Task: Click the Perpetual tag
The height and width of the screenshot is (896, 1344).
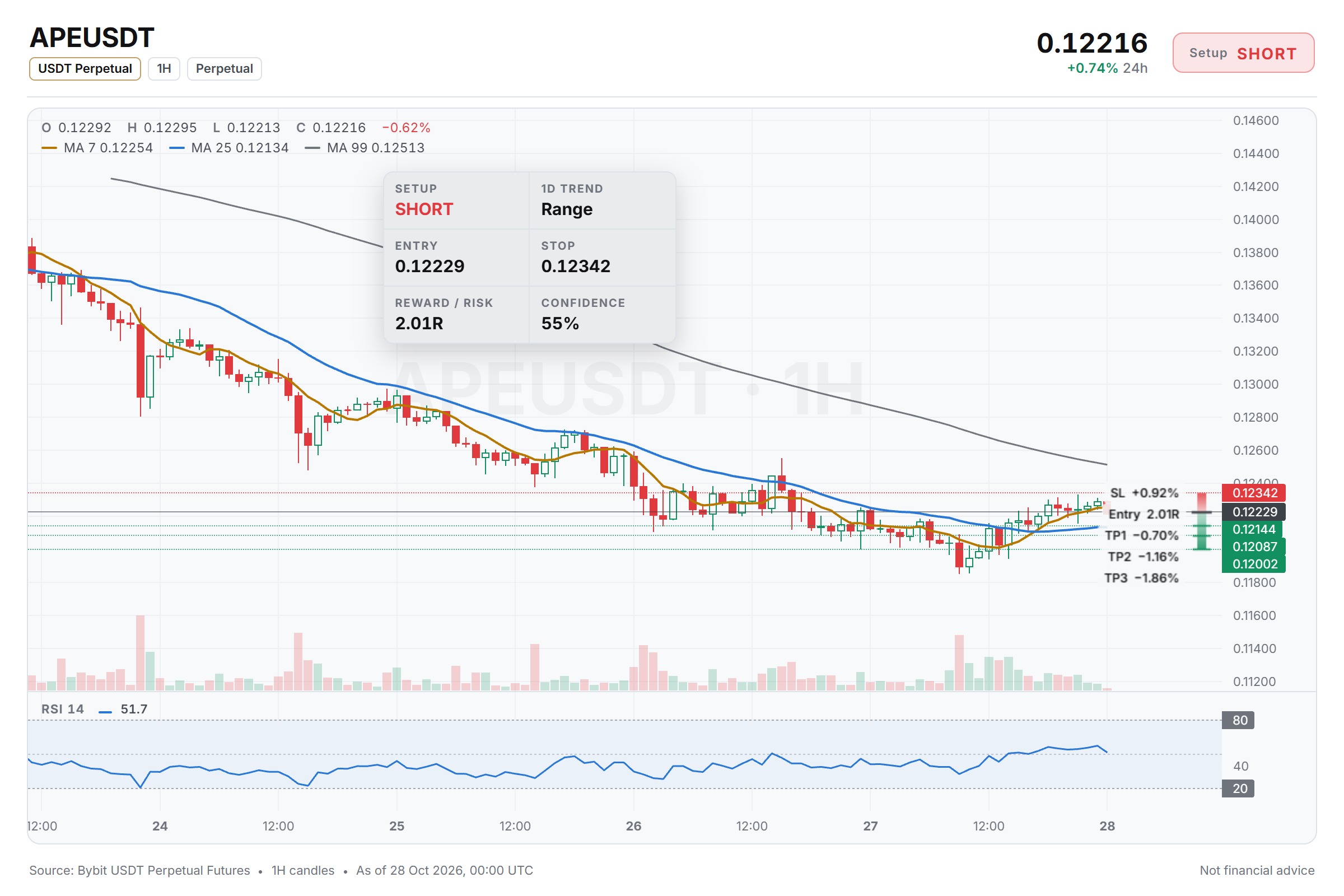Action: point(224,68)
